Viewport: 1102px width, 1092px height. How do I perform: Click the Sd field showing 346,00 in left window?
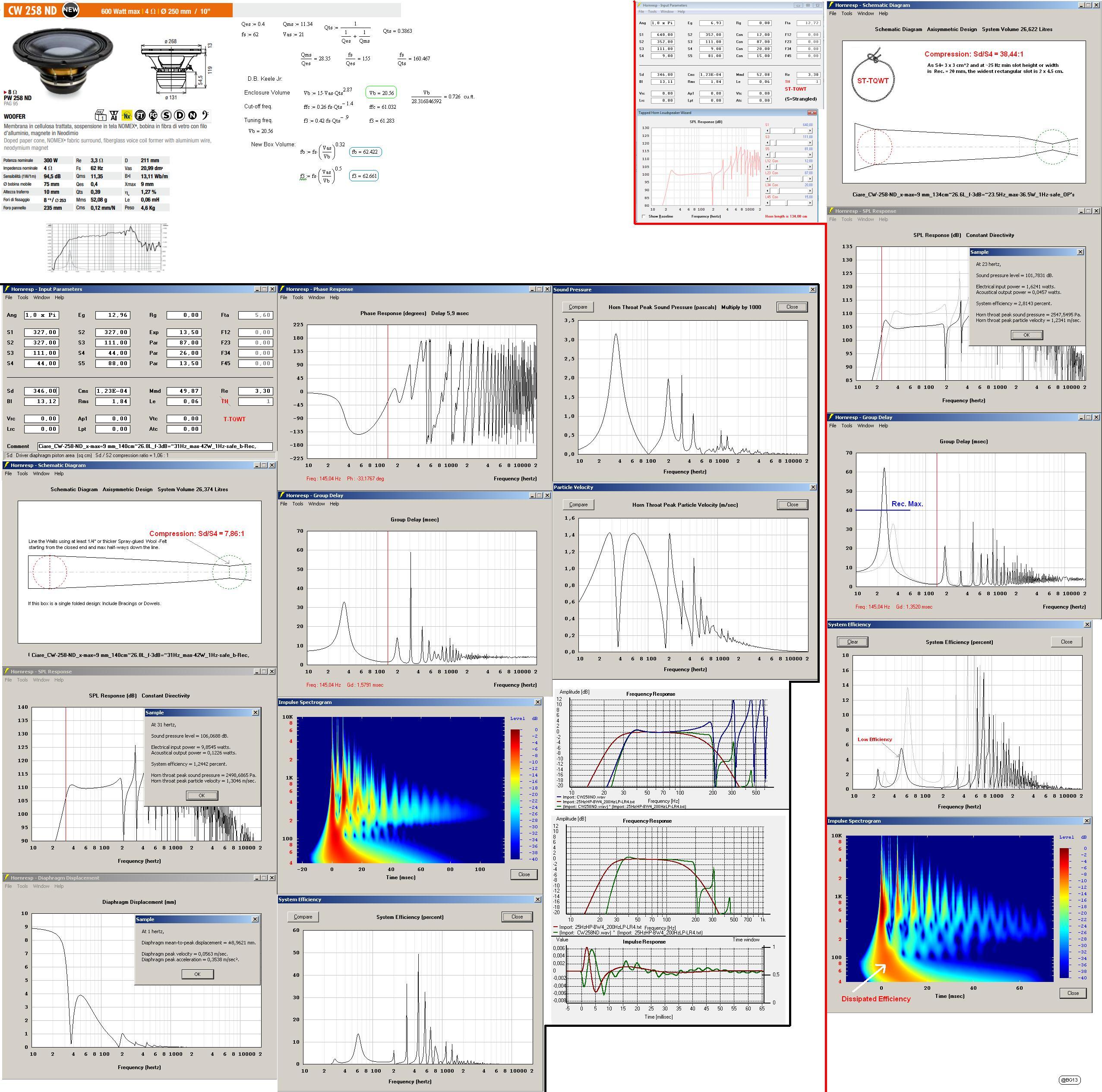click(41, 391)
